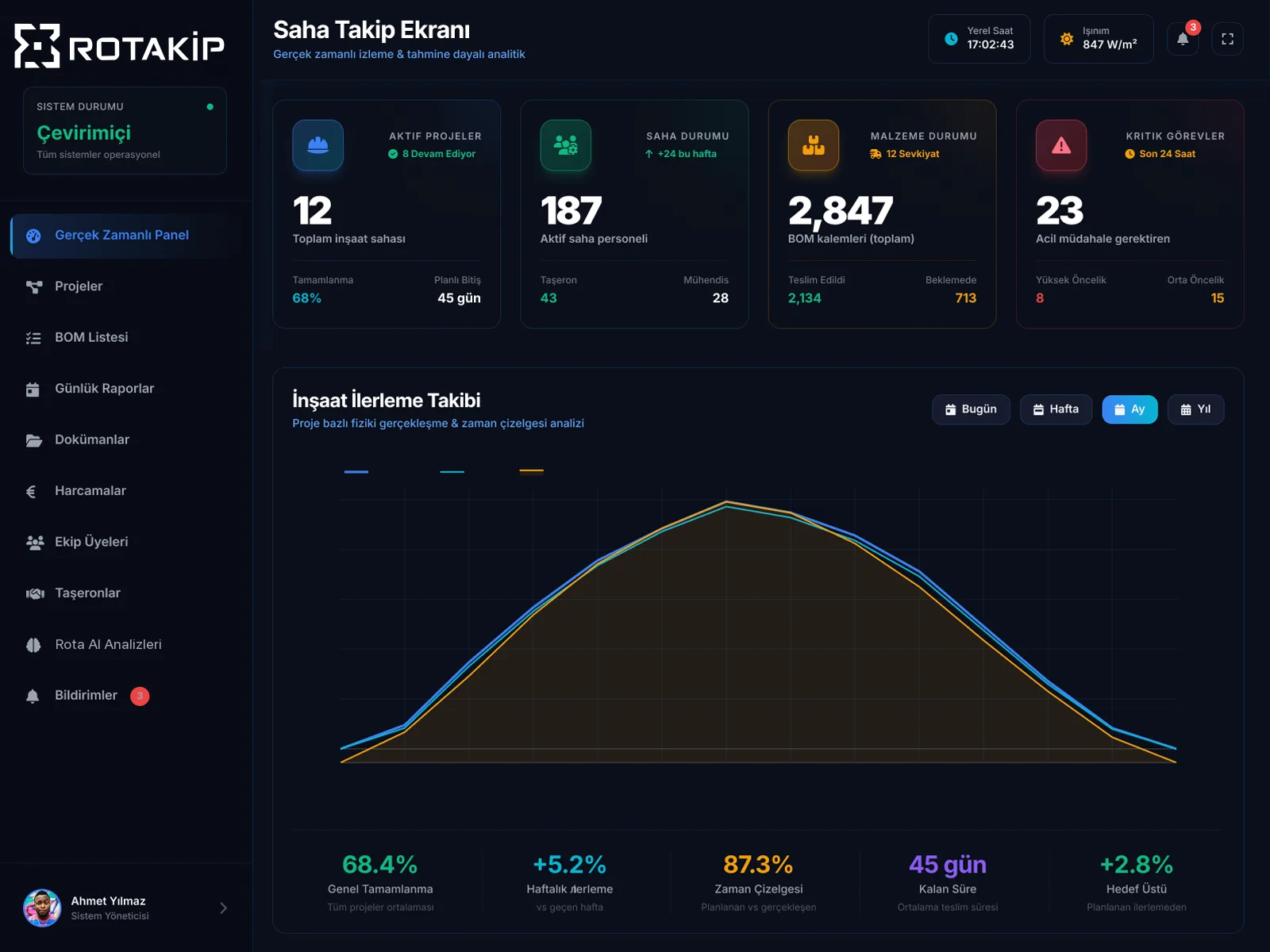Toggle the cyan chart legend series
The image size is (1270, 952).
(452, 471)
